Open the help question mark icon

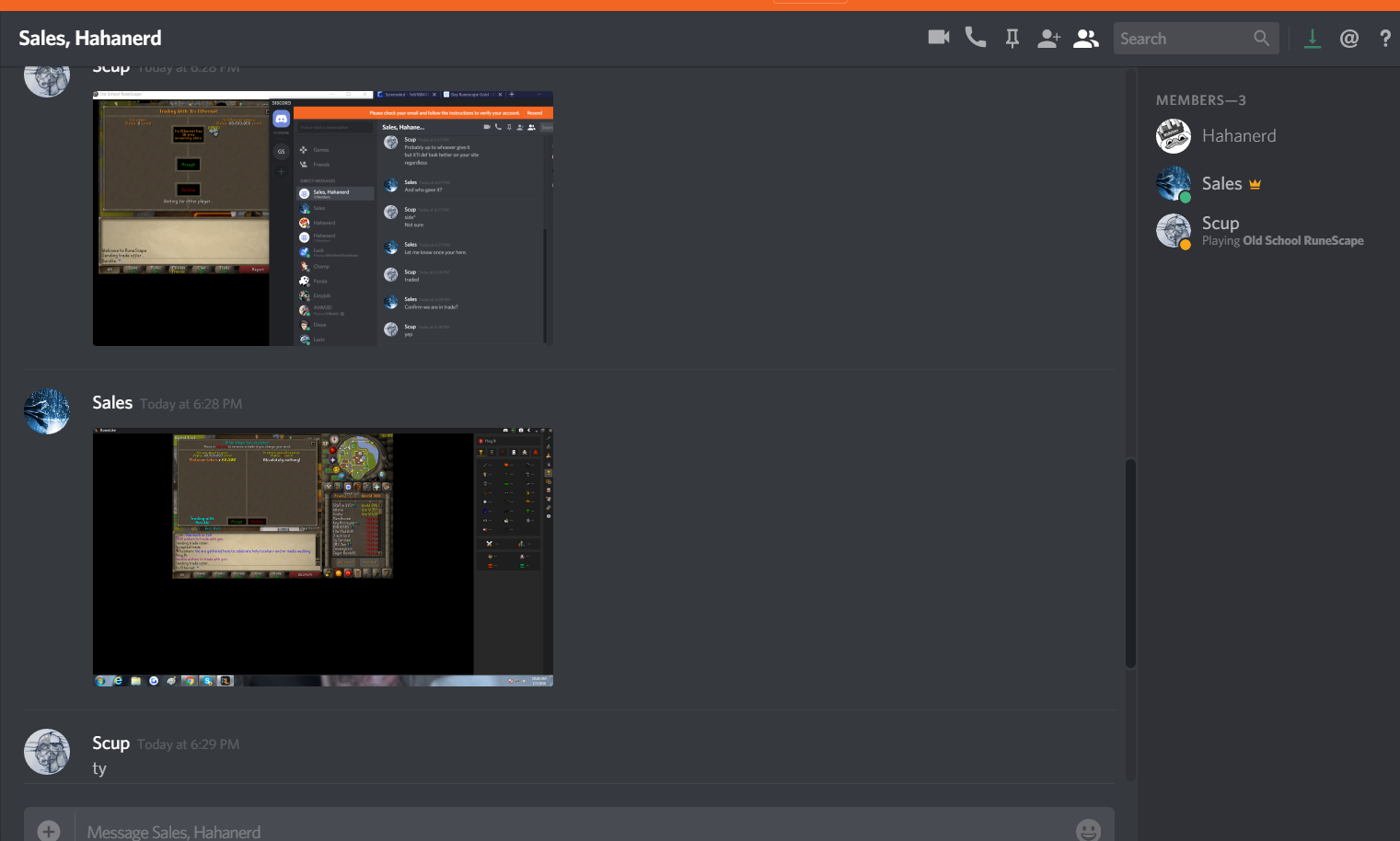pyautogui.click(x=1385, y=39)
